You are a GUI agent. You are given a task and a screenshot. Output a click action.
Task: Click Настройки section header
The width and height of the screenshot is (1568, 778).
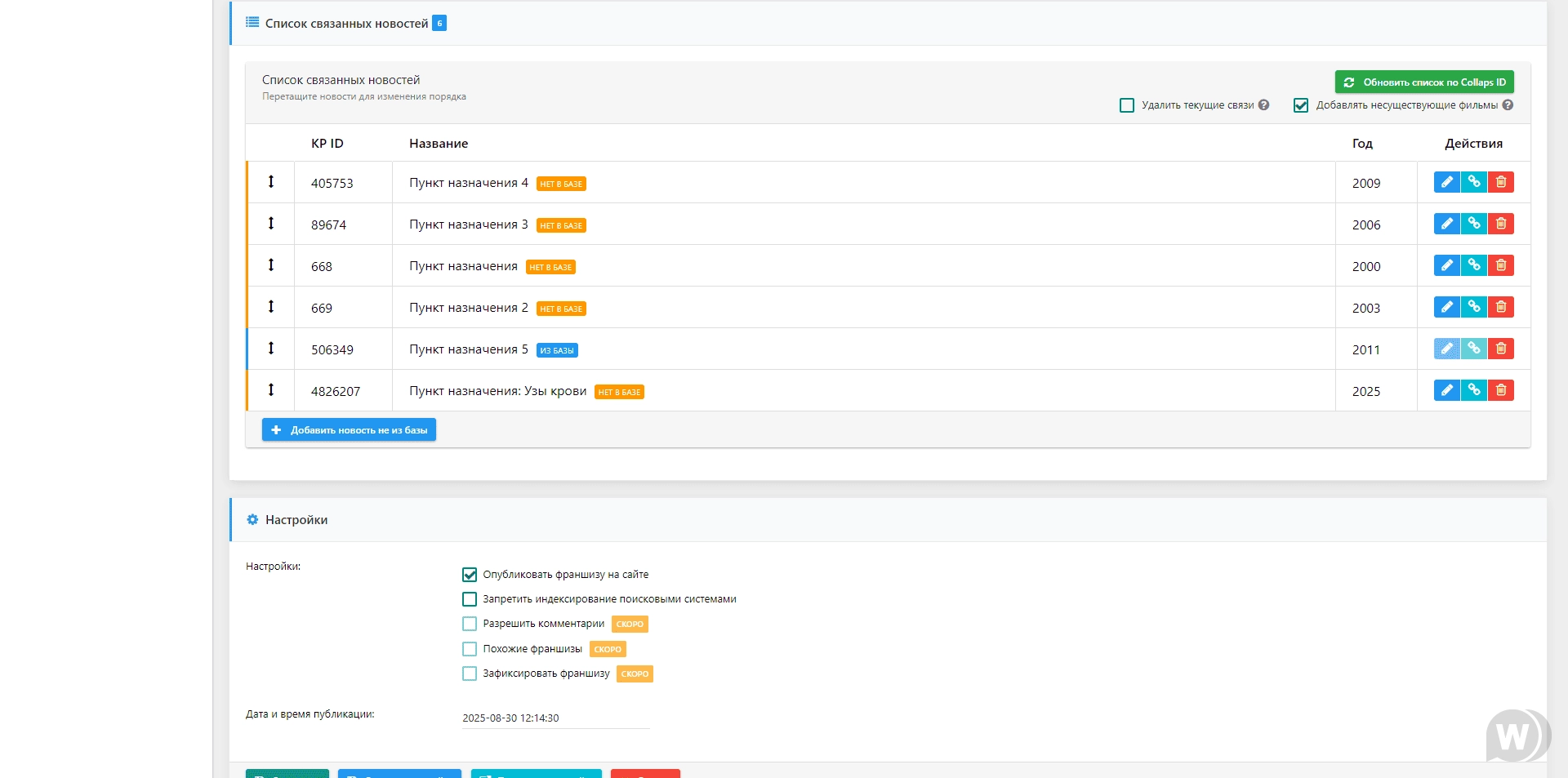296,520
